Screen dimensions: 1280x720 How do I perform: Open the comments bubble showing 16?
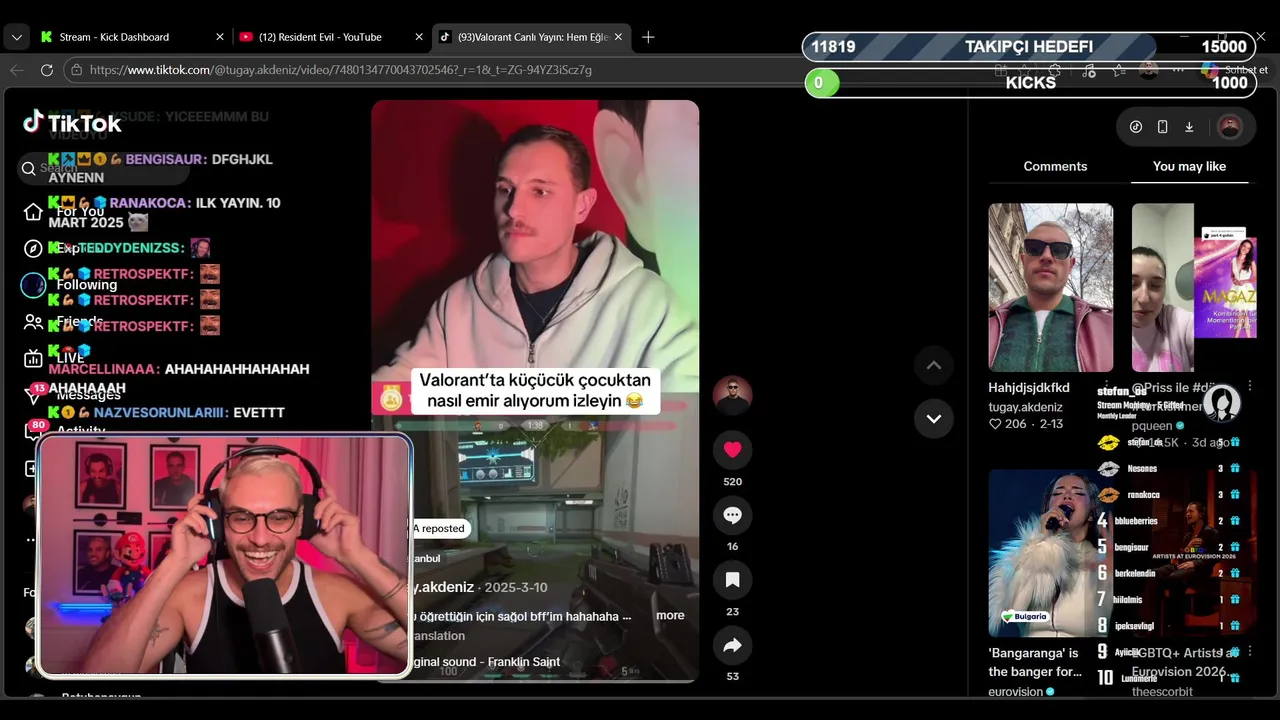click(x=732, y=515)
